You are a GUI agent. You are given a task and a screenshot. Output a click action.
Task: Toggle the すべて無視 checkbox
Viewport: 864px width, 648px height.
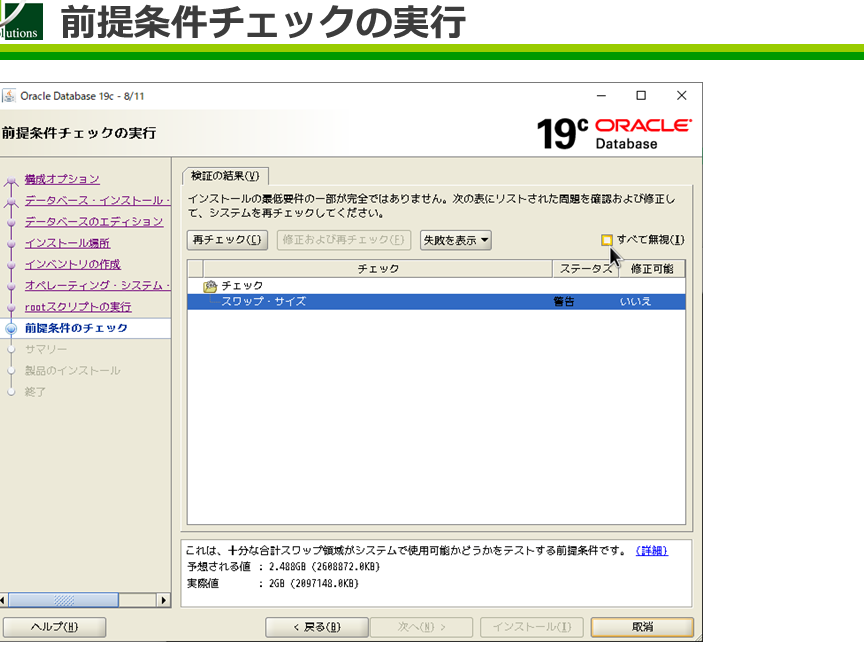606,240
